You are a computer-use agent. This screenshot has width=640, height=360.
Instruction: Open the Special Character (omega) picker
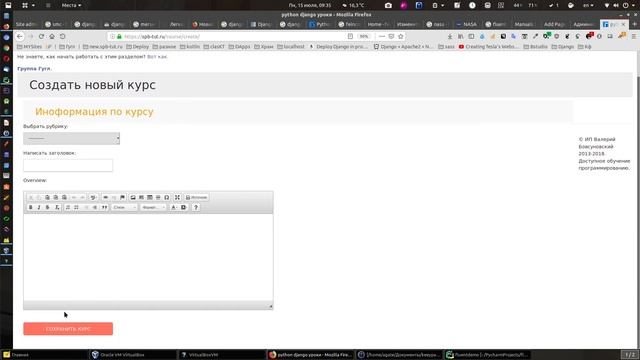(167, 198)
